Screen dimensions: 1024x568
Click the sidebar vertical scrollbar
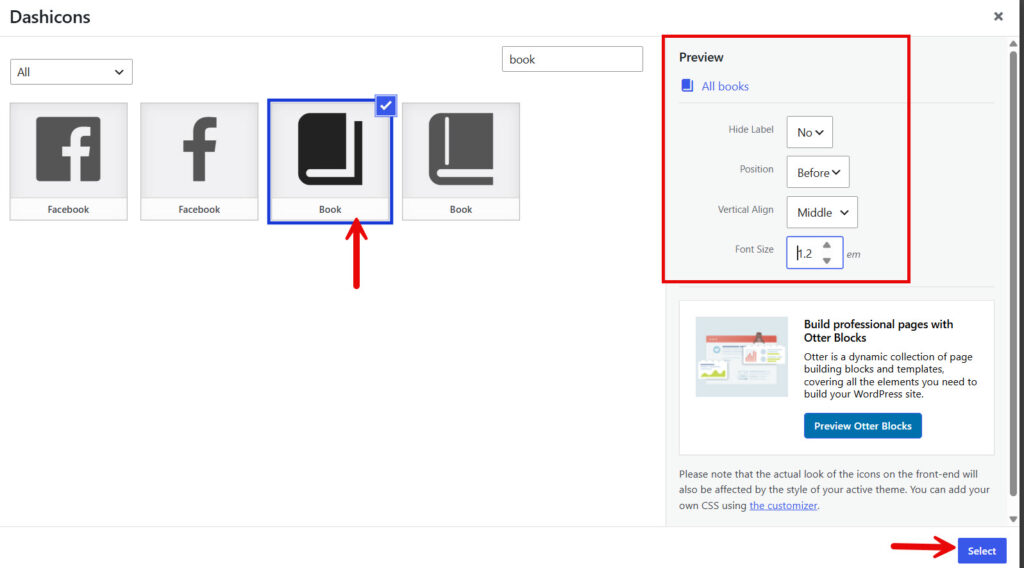[1013, 274]
